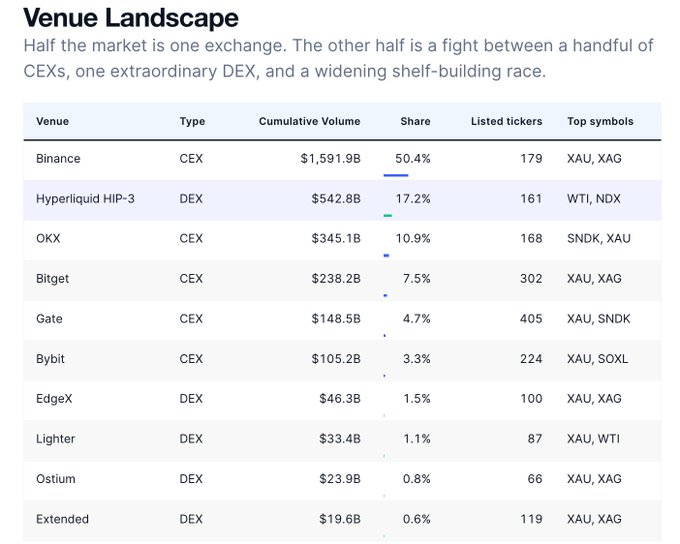680x544 pixels.
Task: Click EdgeX listed tickers 100
Action: click(x=531, y=399)
